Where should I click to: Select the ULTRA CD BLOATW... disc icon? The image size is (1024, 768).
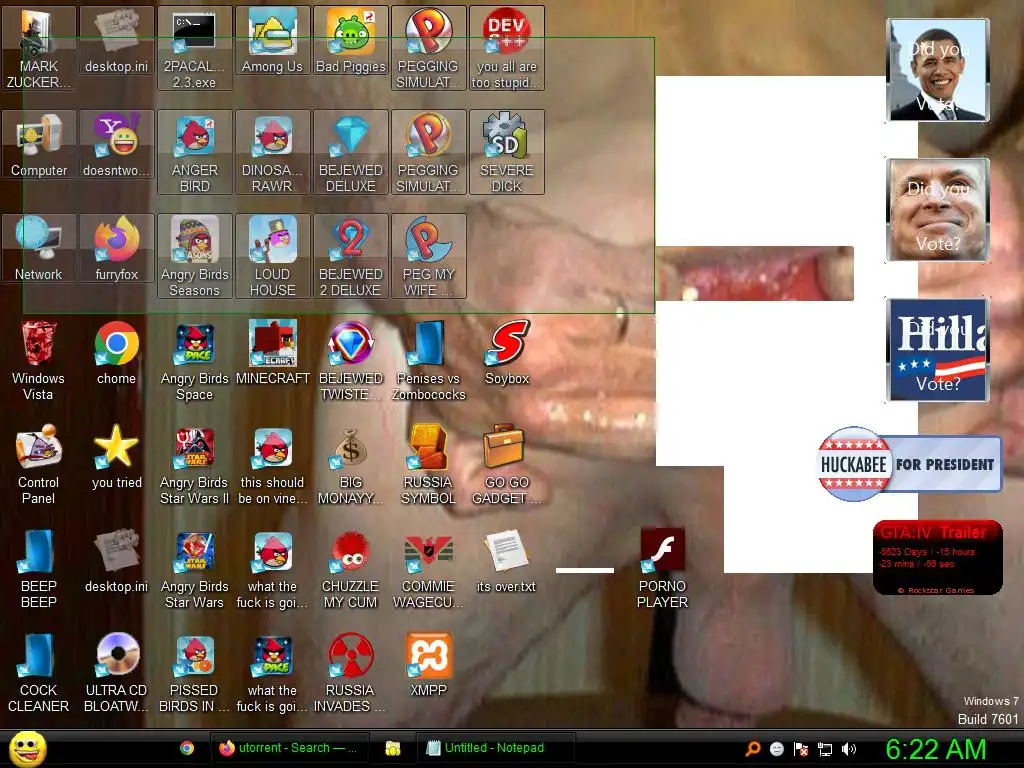pos(117,673)
